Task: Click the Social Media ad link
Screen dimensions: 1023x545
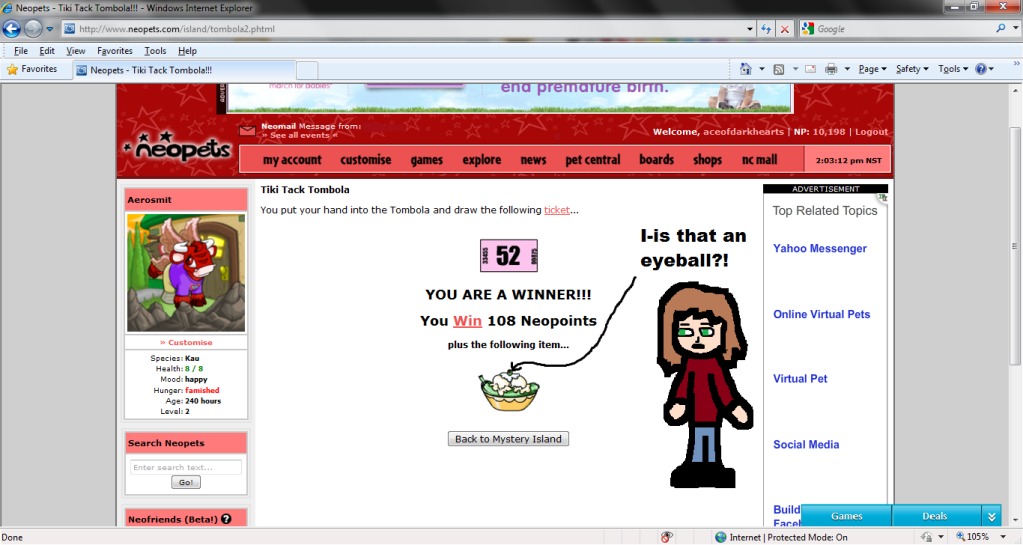Action: (806, 445)
